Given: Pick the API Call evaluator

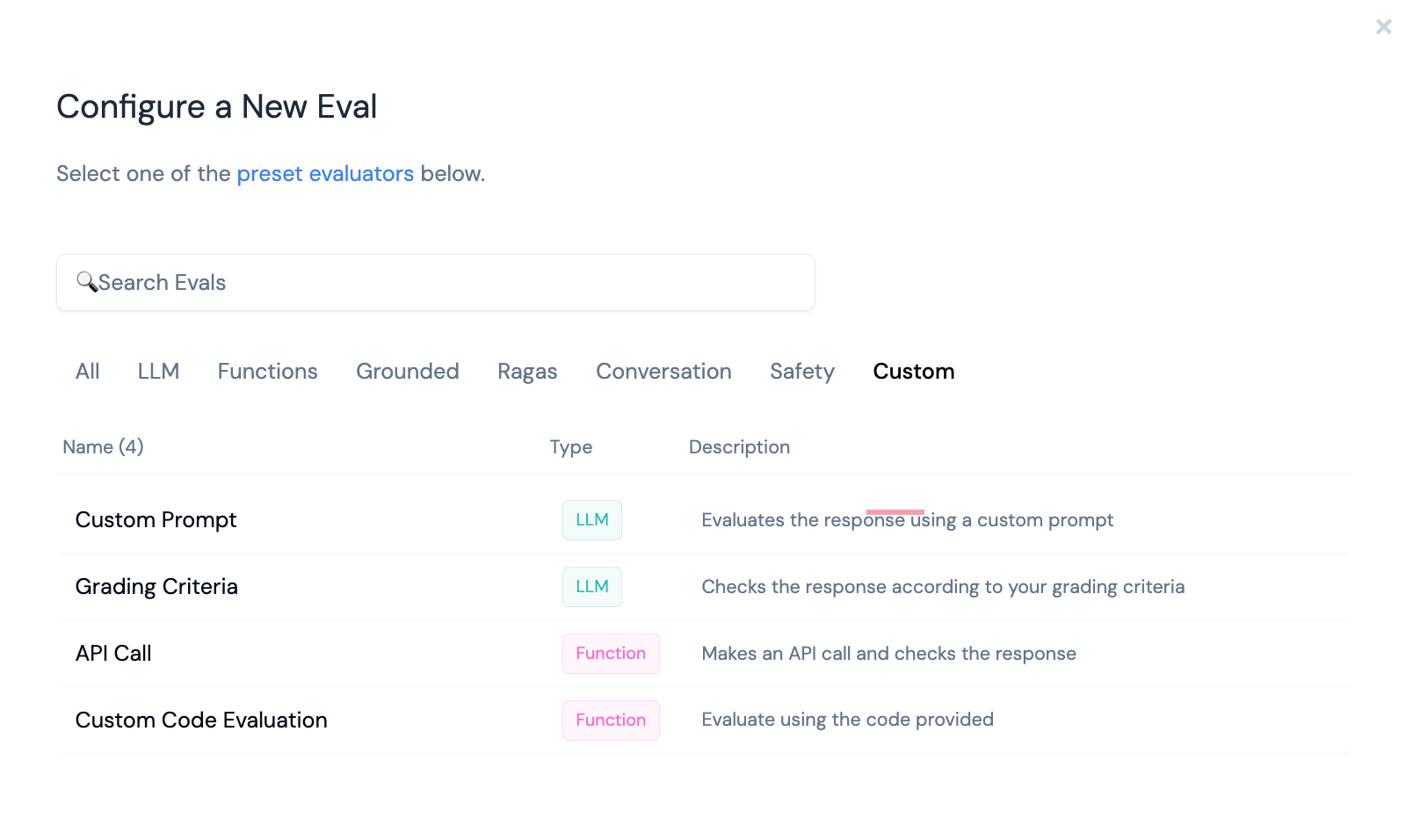Looking at the screenshot, I should (x=113, y=654).
